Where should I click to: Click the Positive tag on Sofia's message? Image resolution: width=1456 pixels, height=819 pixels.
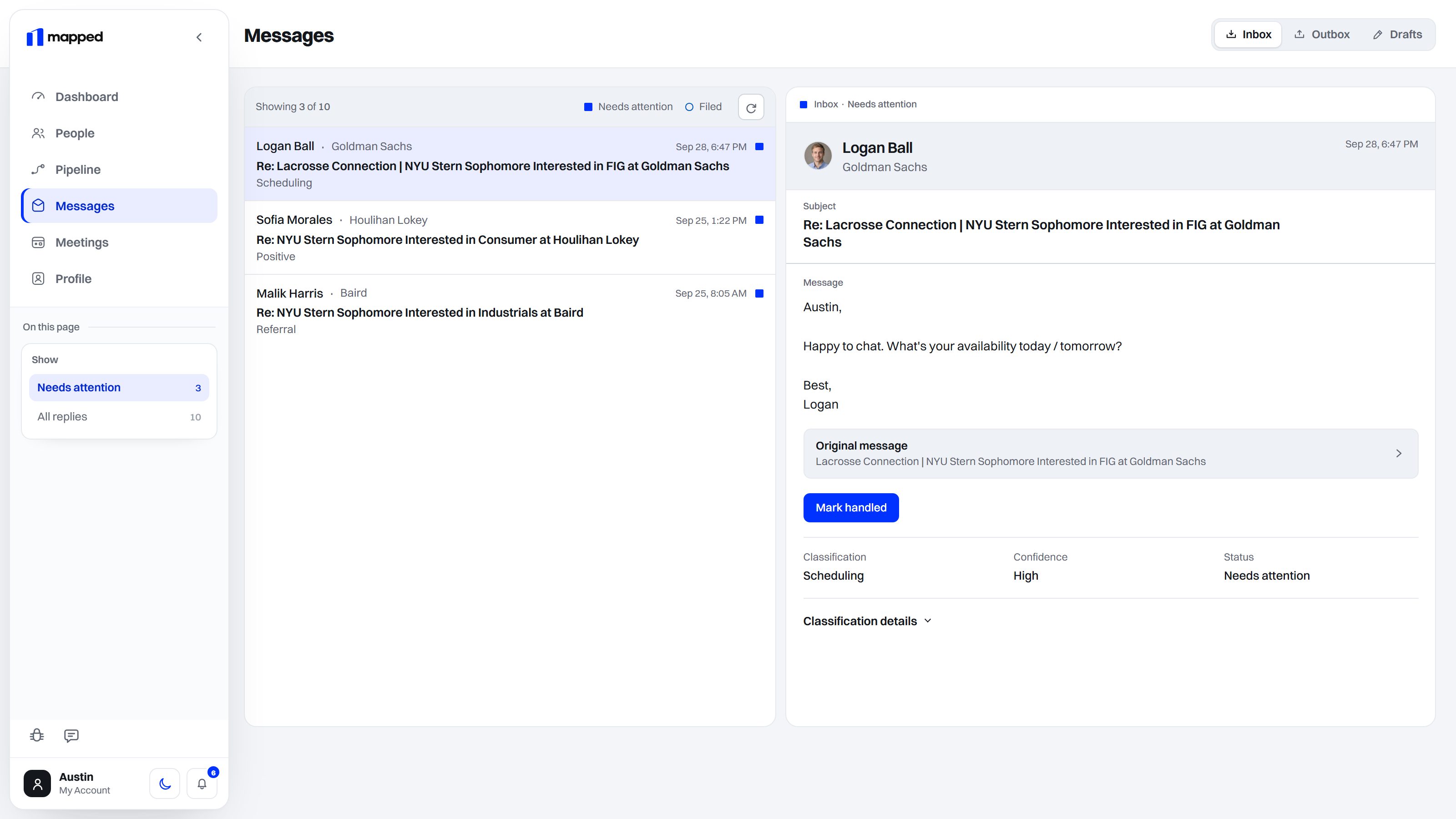click(x=275, y=257)
